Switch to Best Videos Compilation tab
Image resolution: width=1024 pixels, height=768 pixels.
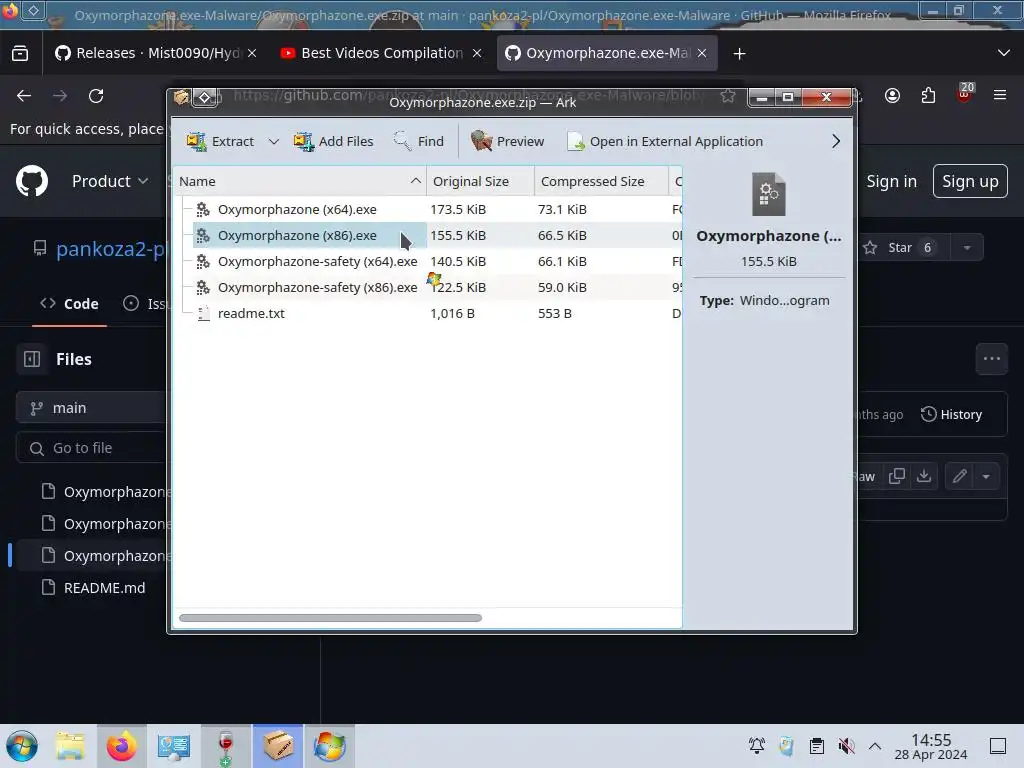[381, 53]
